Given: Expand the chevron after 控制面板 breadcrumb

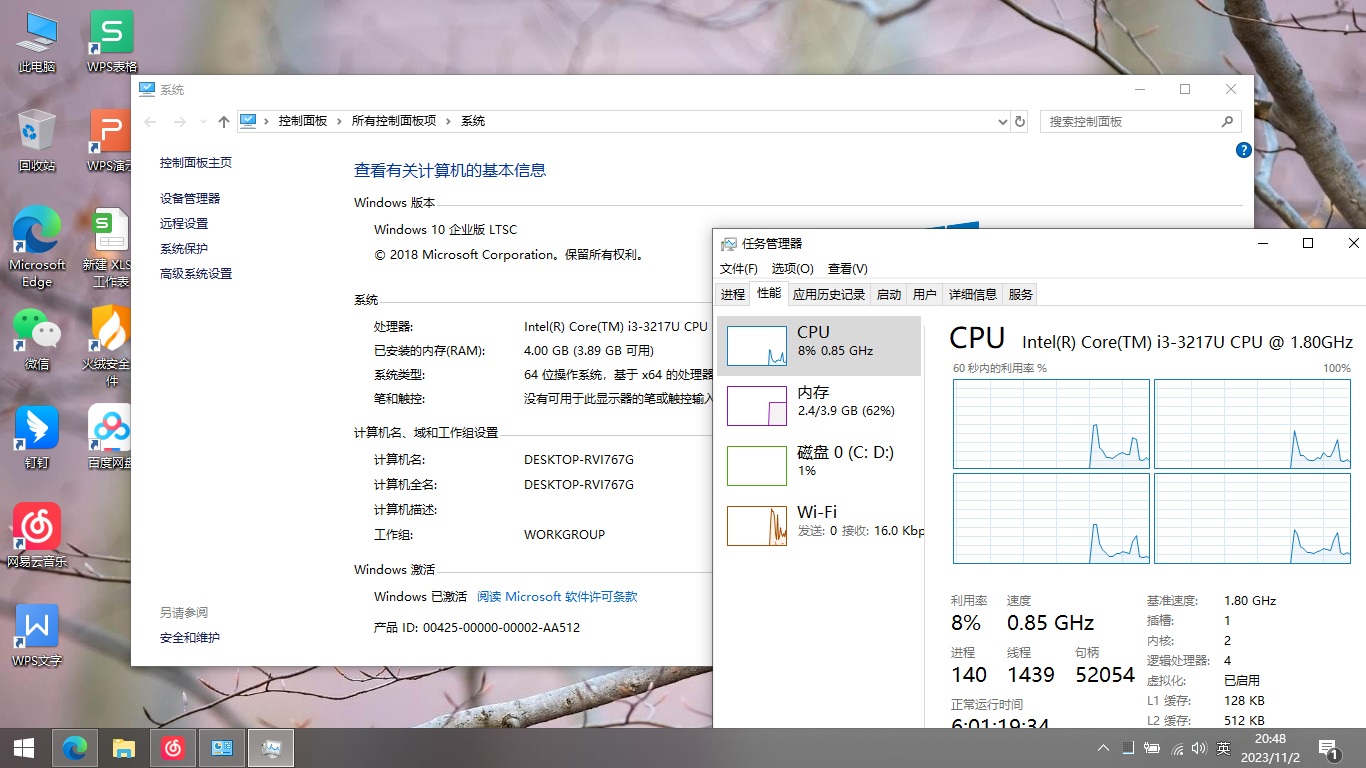Looking at the screenshot, I should click(x=339, y=121).
